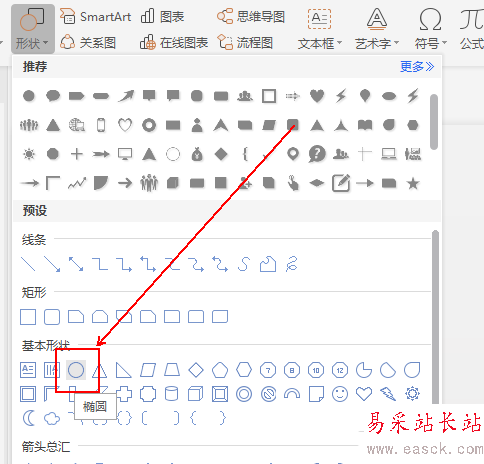Select the curve S line shape

pyautogui.click(x=244, y=264)
